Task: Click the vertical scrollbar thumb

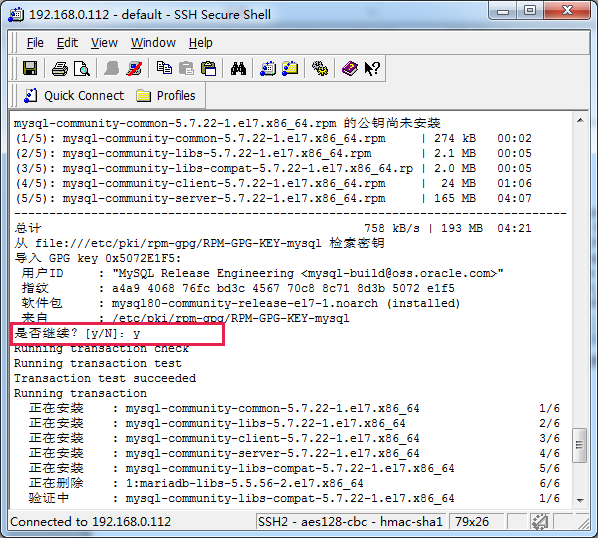Action: click(x=580, y=445)
